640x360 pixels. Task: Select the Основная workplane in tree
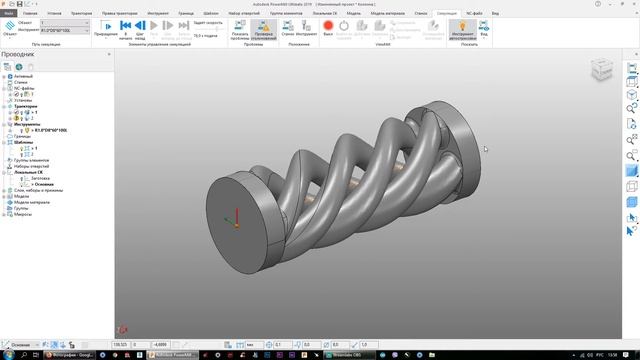43,184
